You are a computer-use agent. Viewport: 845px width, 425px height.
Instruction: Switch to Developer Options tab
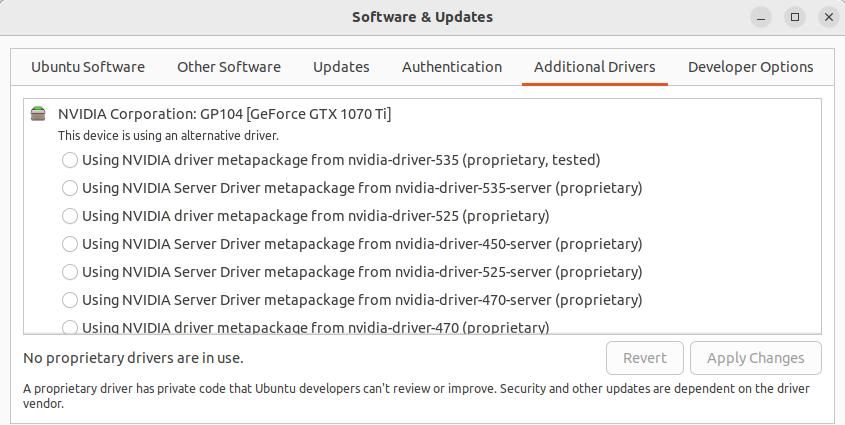pos(750,67)
